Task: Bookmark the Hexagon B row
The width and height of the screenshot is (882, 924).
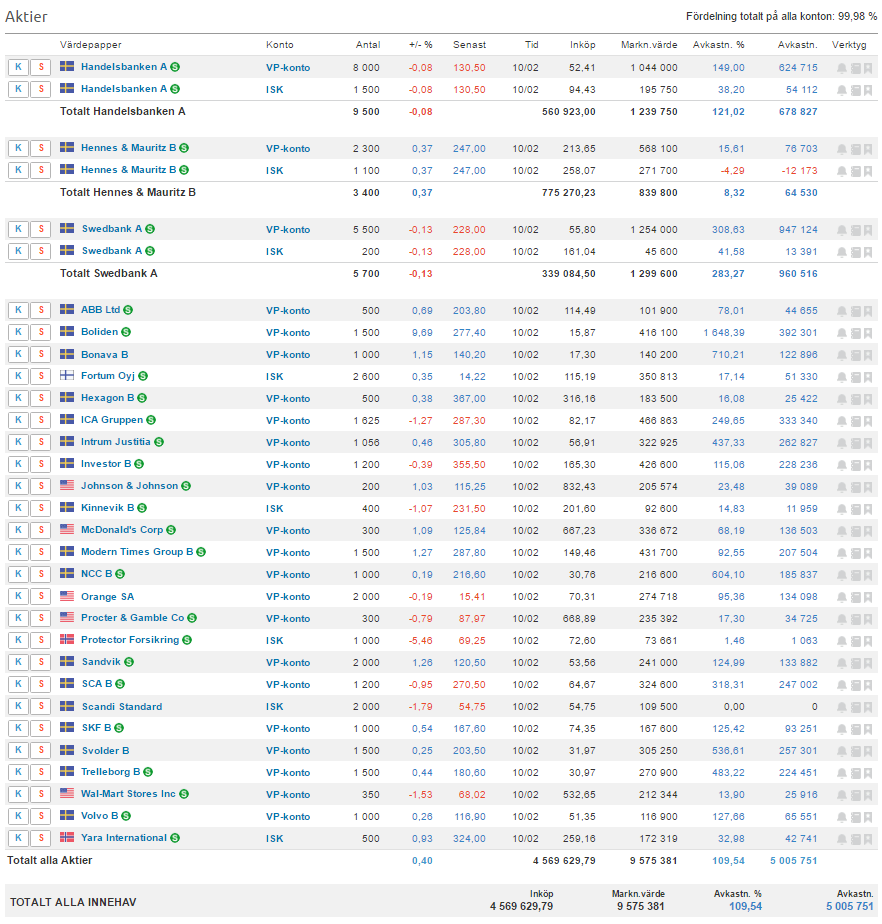Action: point(868,399)
